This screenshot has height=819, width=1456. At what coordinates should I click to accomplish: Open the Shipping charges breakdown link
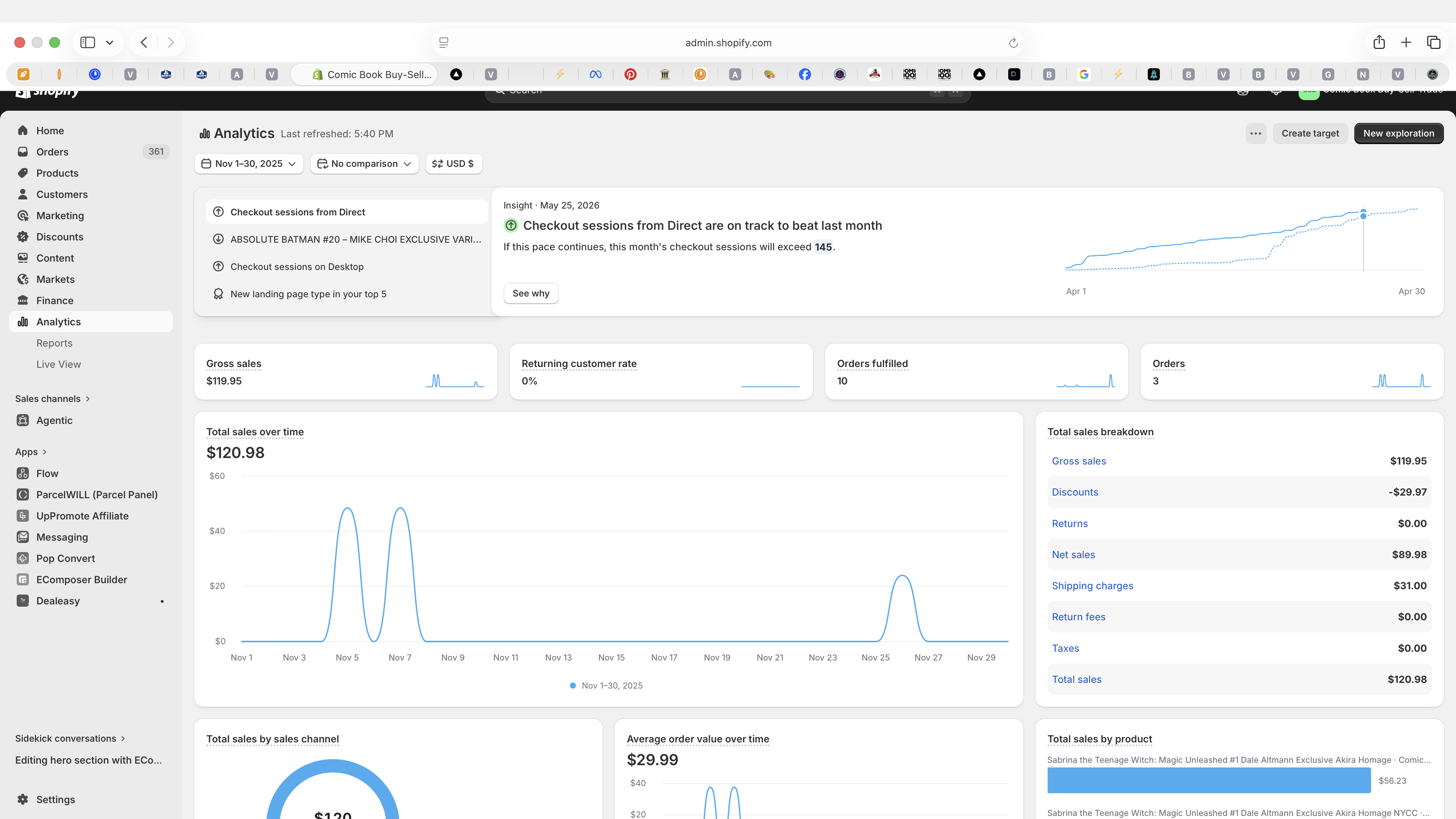pos(1092,586)
